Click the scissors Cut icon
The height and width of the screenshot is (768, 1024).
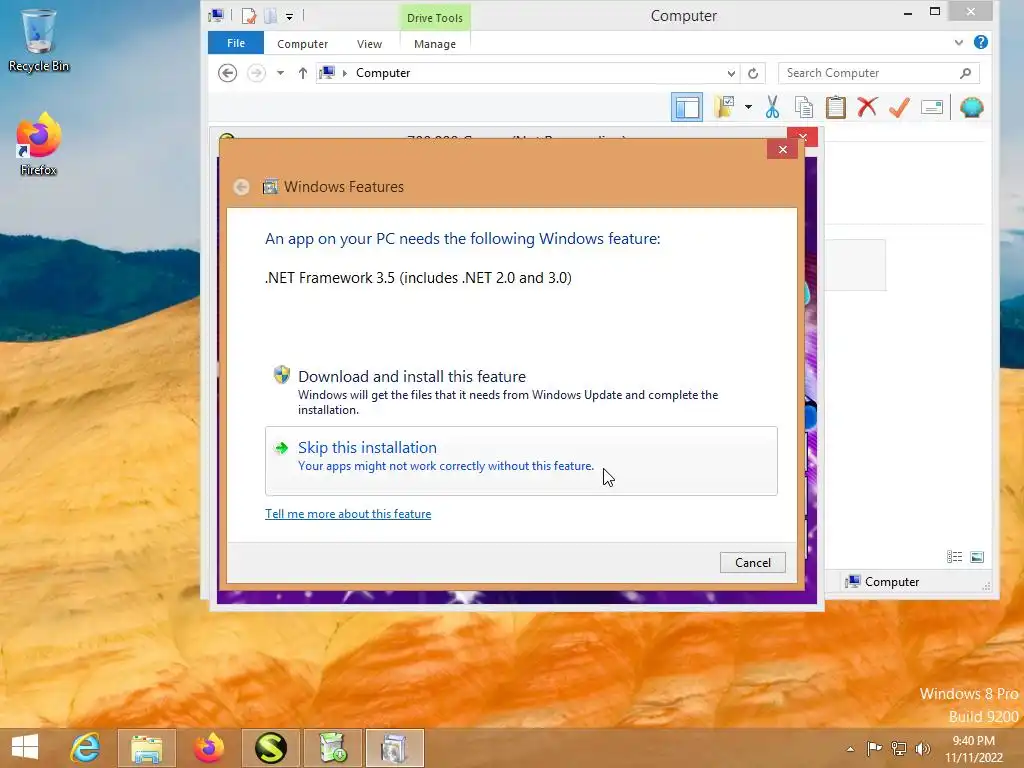773,107
